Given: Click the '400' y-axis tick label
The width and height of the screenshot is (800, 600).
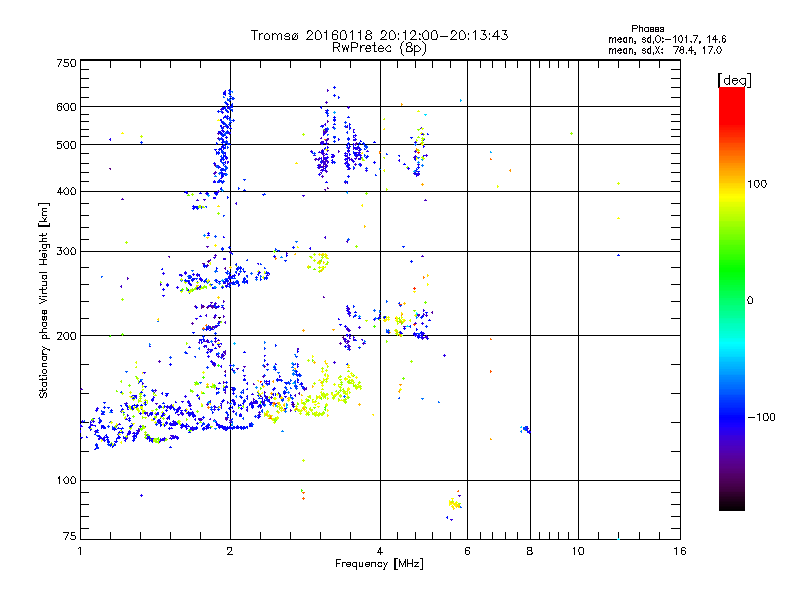Looking at the screenshot, I should pos(66,192).
